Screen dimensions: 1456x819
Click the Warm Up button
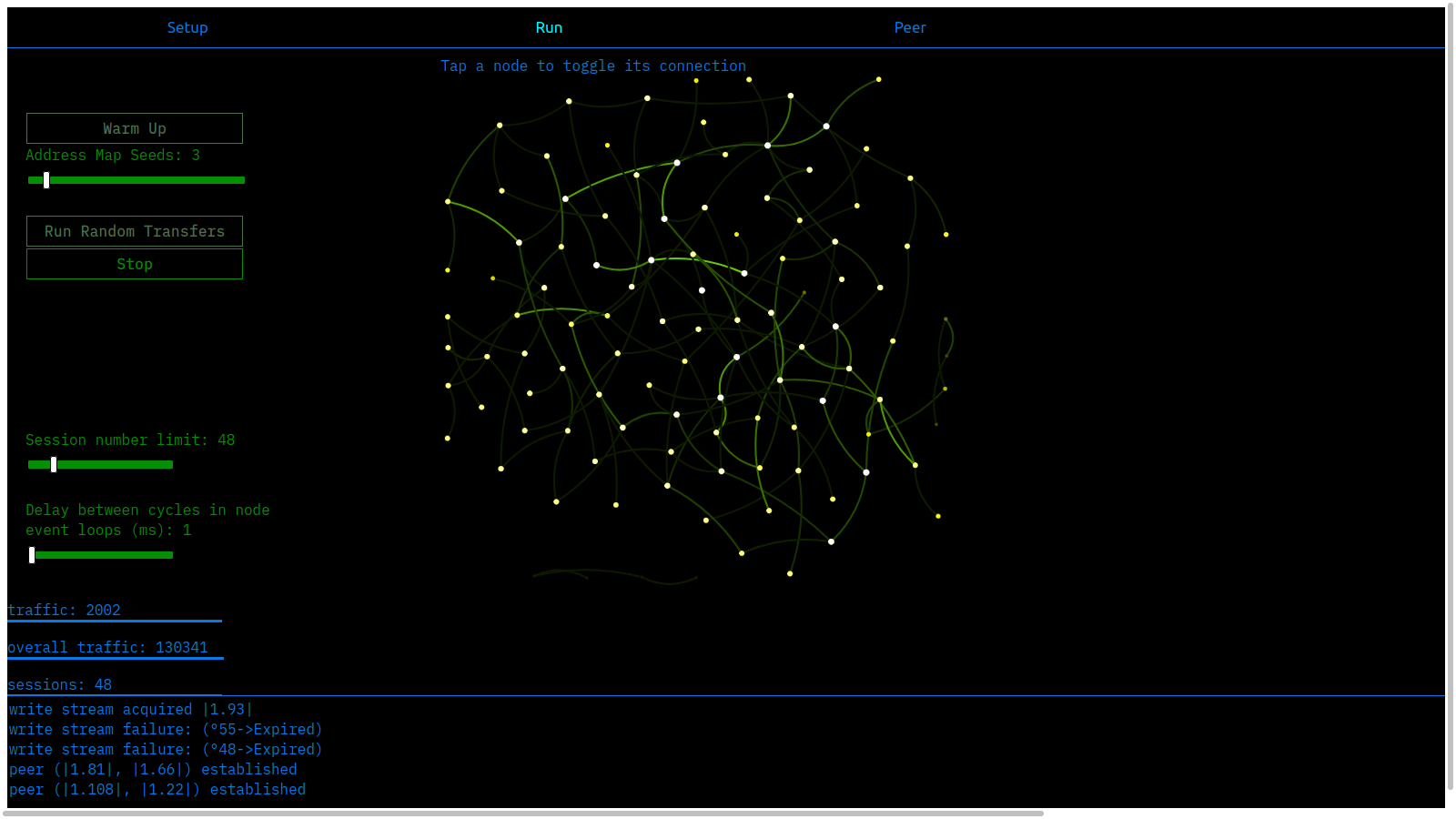point(134,127)
